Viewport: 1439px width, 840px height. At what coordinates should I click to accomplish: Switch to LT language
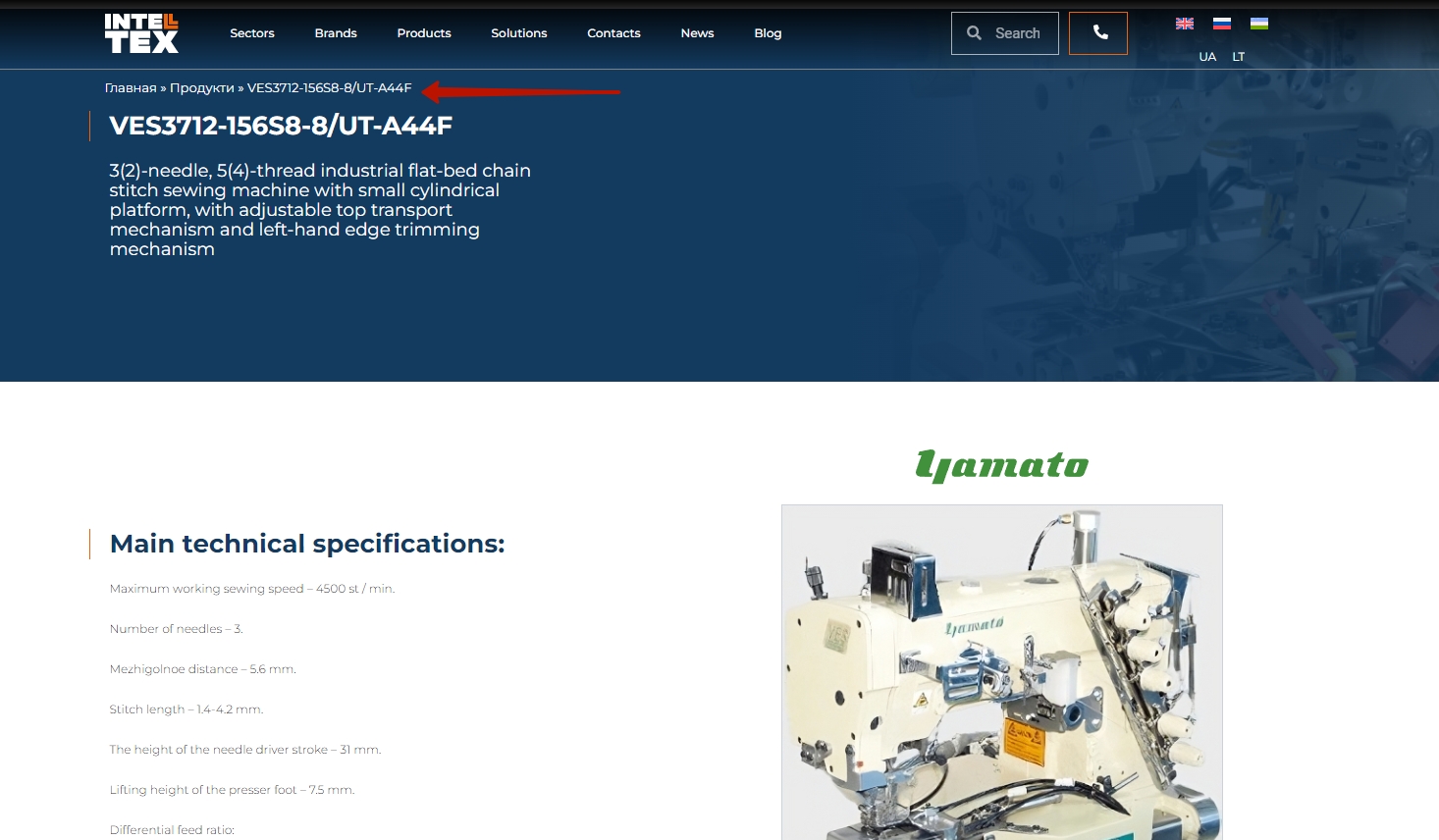coord(1239,57)
